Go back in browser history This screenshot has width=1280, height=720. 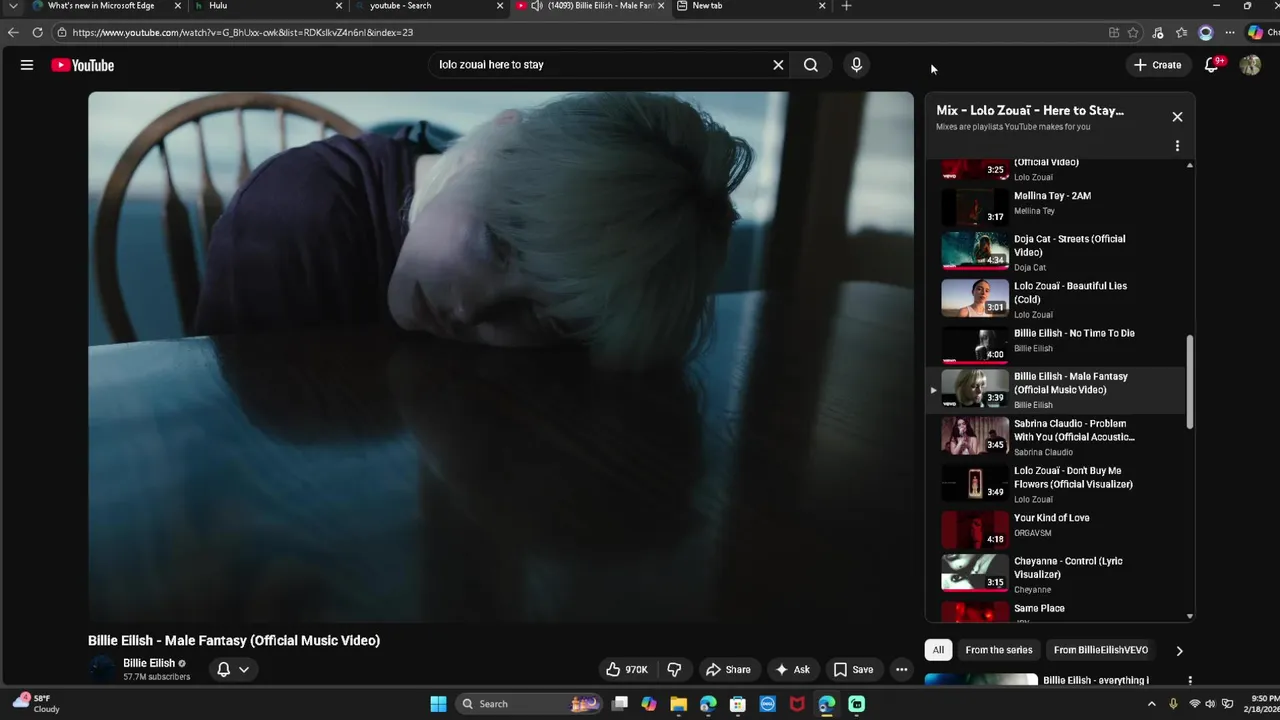coord(13,32)
